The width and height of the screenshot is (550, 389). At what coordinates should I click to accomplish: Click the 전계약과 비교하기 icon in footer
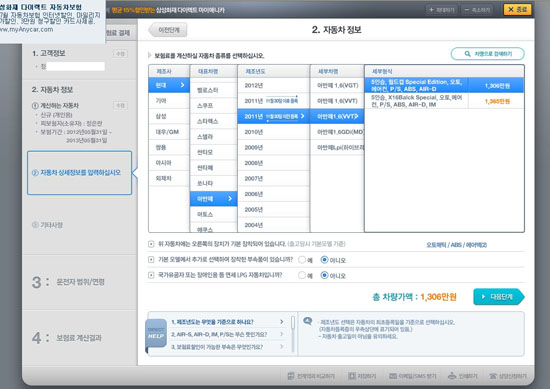click(x=291, y=376)
